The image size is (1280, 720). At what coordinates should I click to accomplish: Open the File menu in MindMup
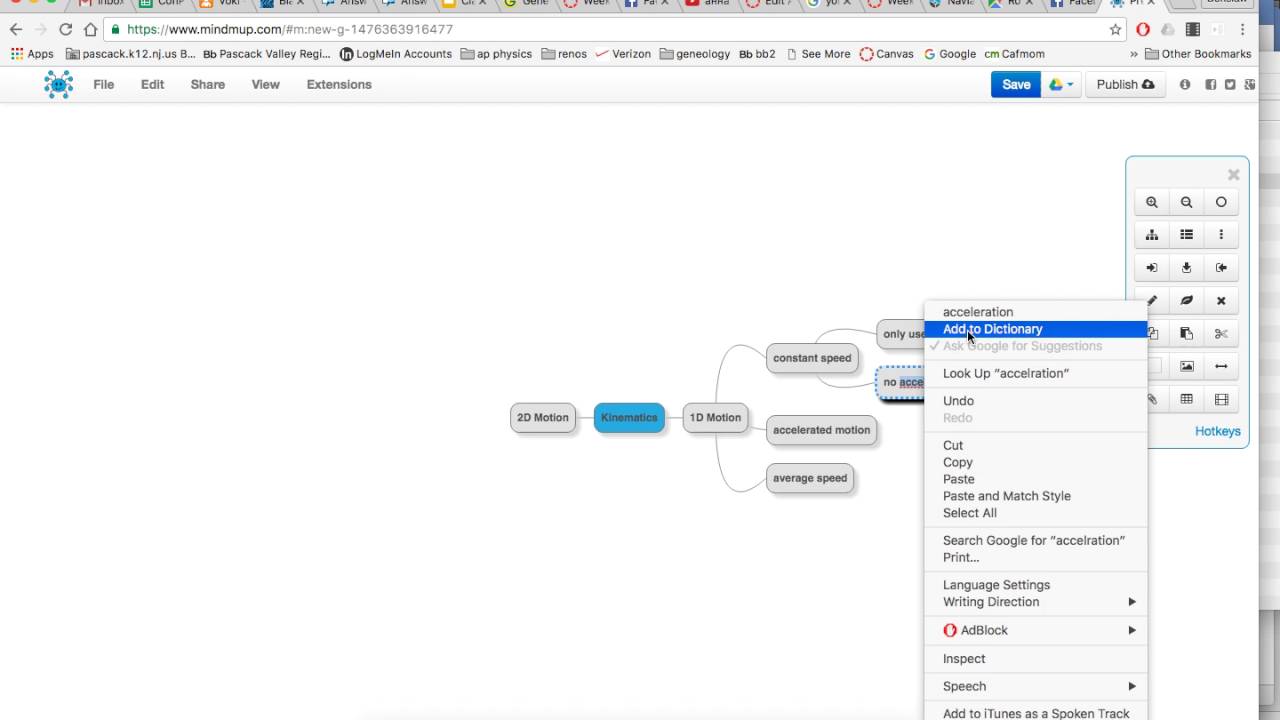point(103,85)
